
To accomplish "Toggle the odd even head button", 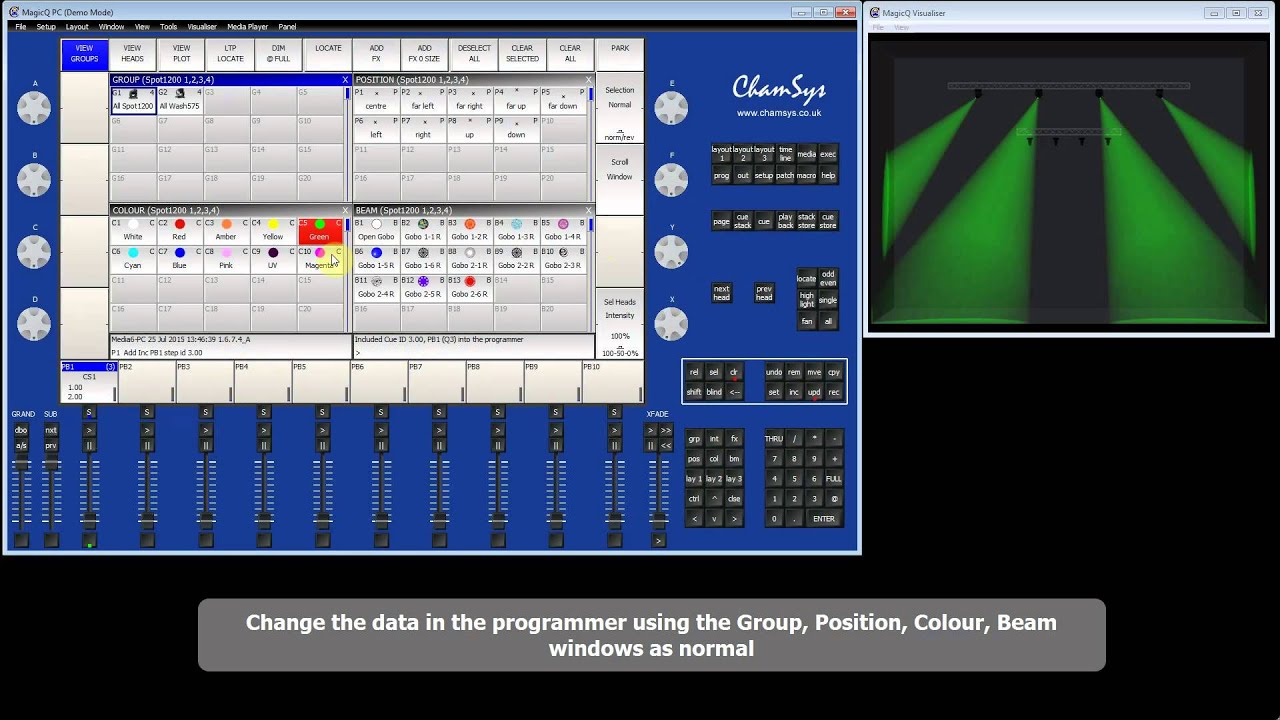I will point(828,278).
